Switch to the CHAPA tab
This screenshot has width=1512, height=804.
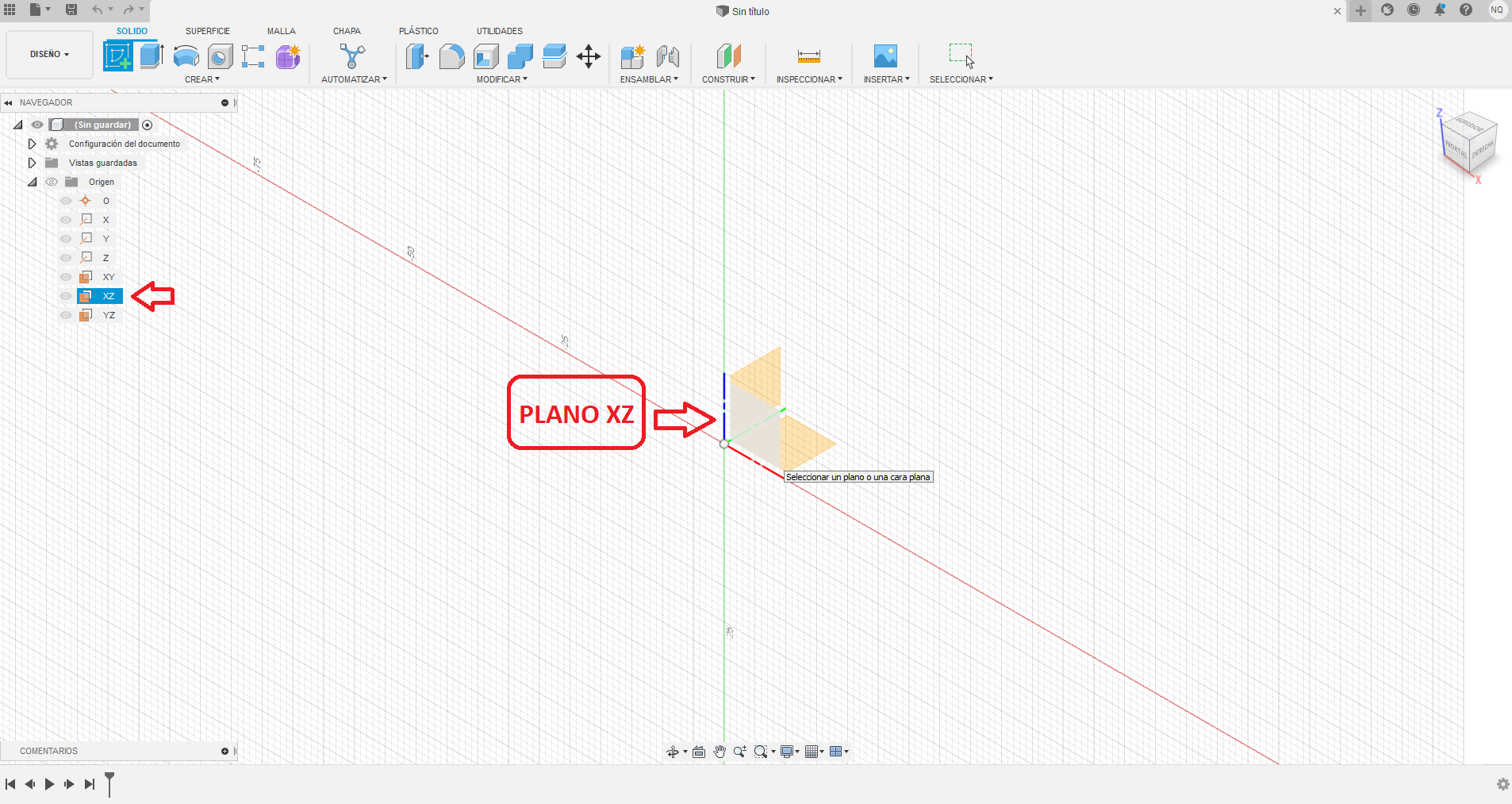347,31
